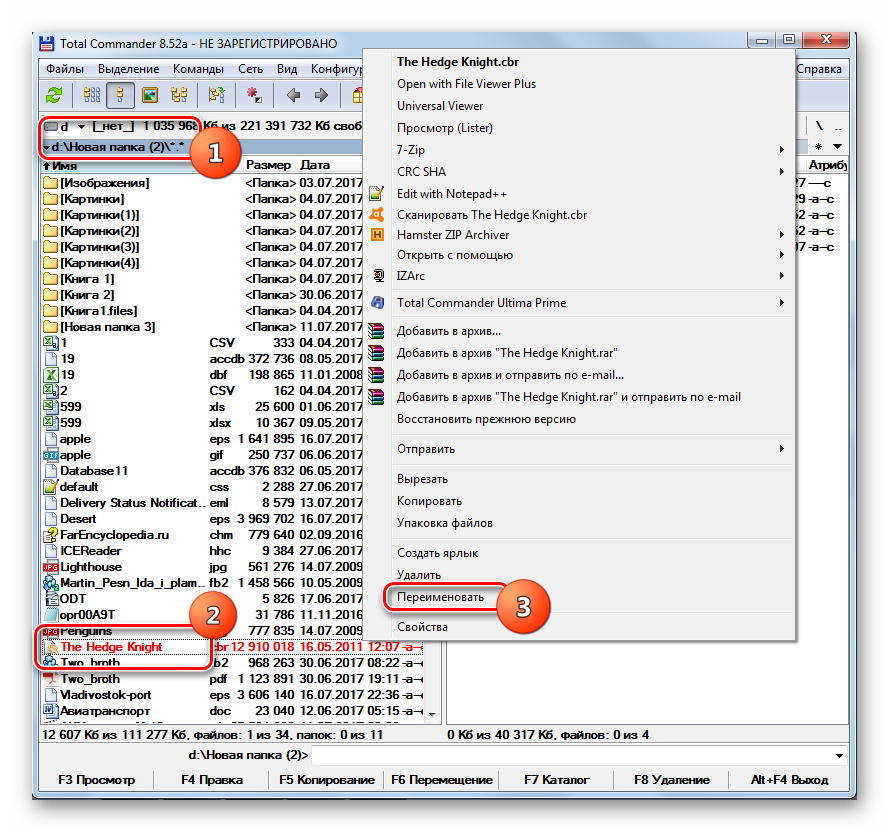Choose Open with File Viewer Plus
Image resolution: width=889 pixels, height=832 pixels.
[466, 84]
